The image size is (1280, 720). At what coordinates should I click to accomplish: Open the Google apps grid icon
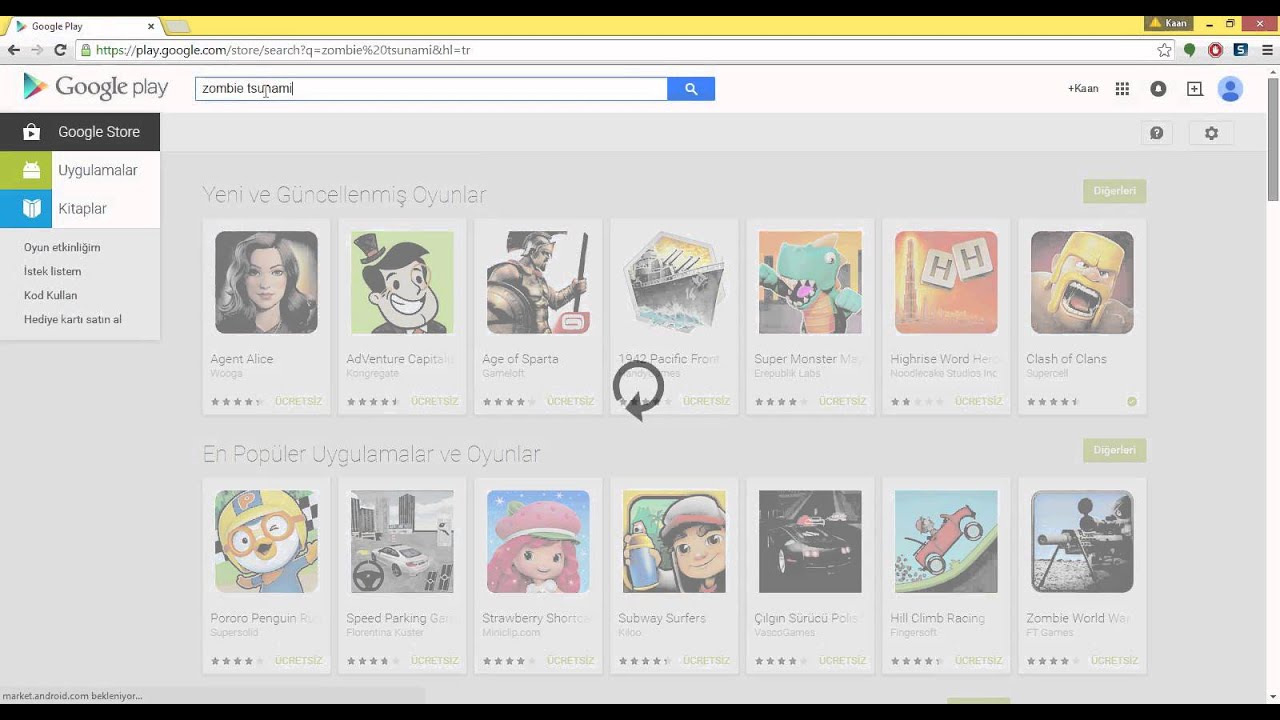pos(1122,89)
